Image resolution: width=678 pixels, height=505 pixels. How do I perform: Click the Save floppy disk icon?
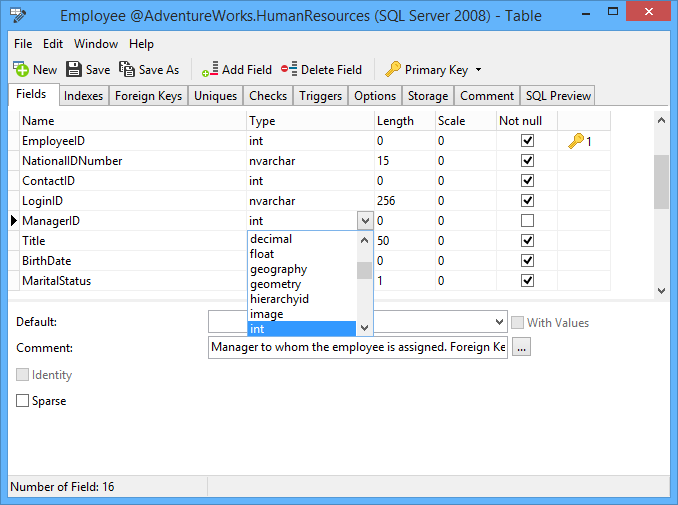click(x=74, y=69)
